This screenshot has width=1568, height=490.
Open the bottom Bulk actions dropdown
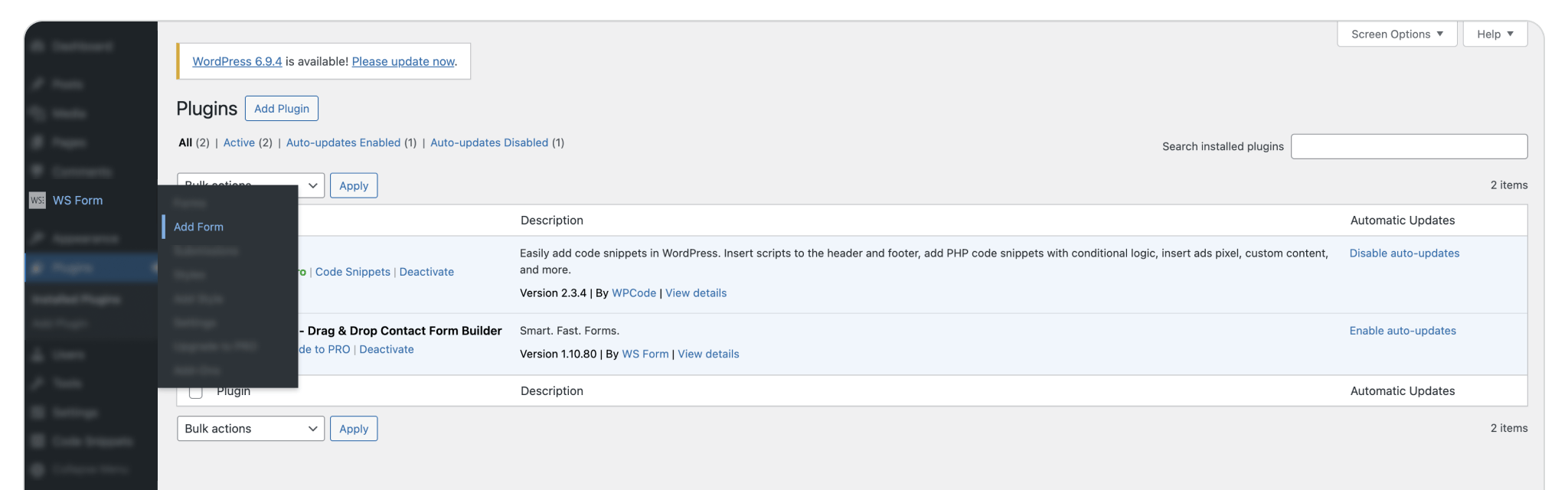(x=250, y=429)
